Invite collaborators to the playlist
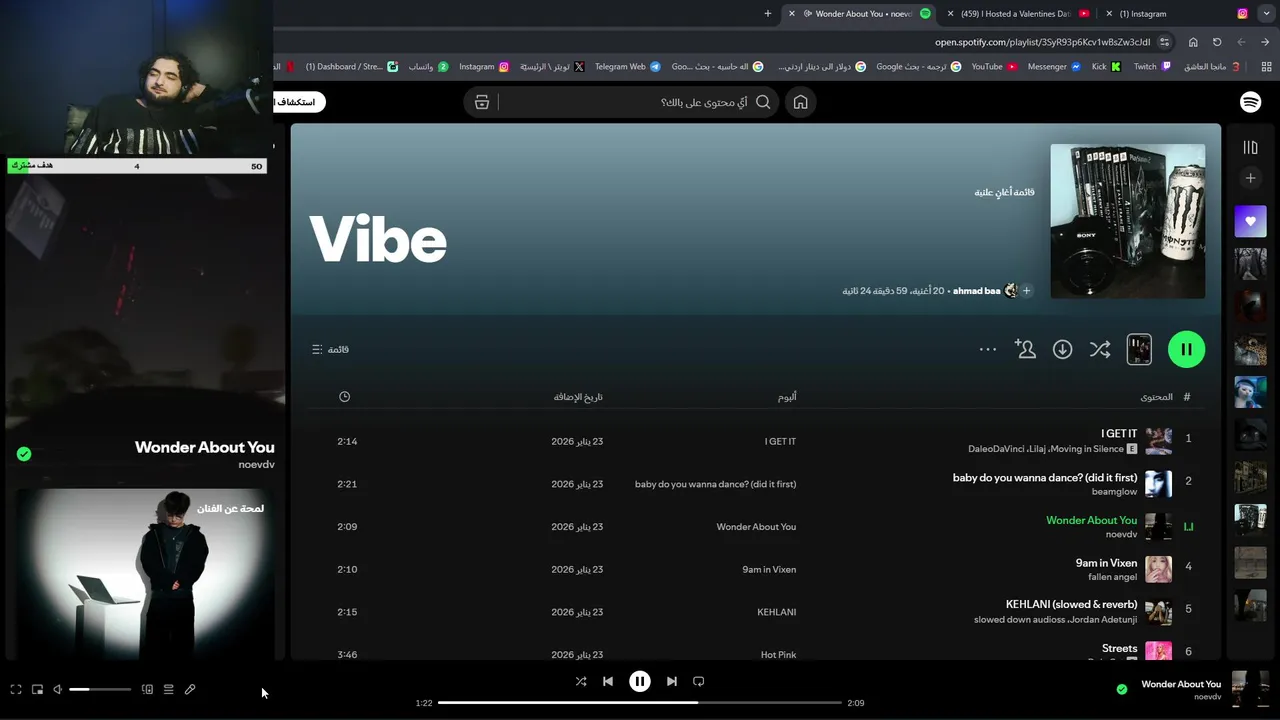 [x=1025, y=349]
